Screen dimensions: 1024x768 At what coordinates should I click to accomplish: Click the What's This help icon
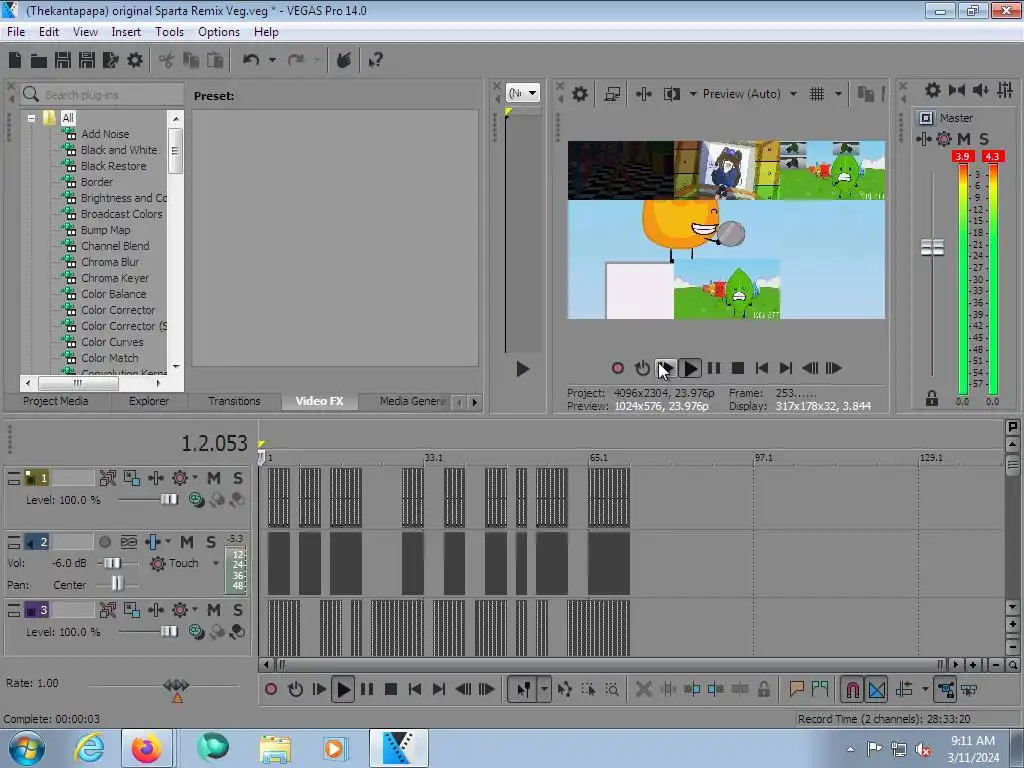coord(376,60)
